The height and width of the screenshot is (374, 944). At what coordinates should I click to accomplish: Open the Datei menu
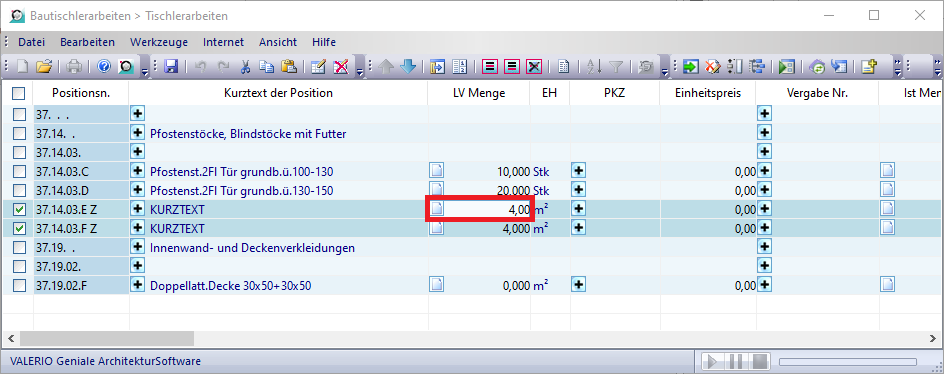(31, 42)
